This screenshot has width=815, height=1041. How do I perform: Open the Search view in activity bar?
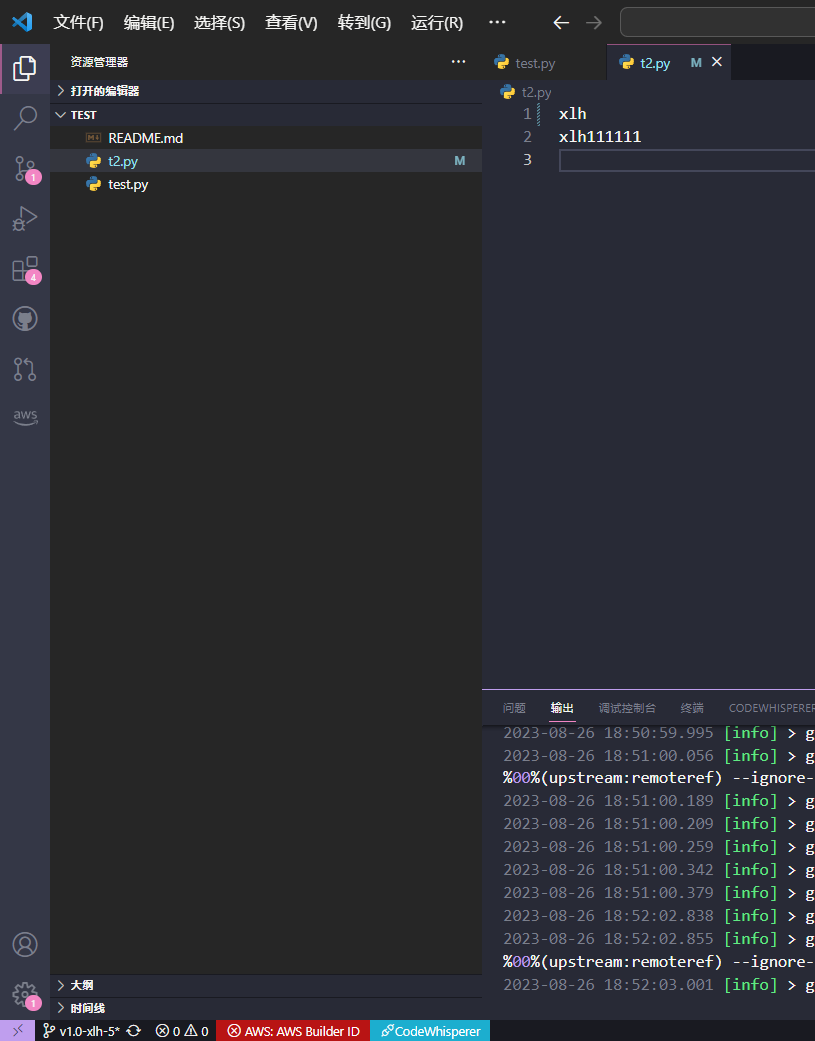(25, 119)
